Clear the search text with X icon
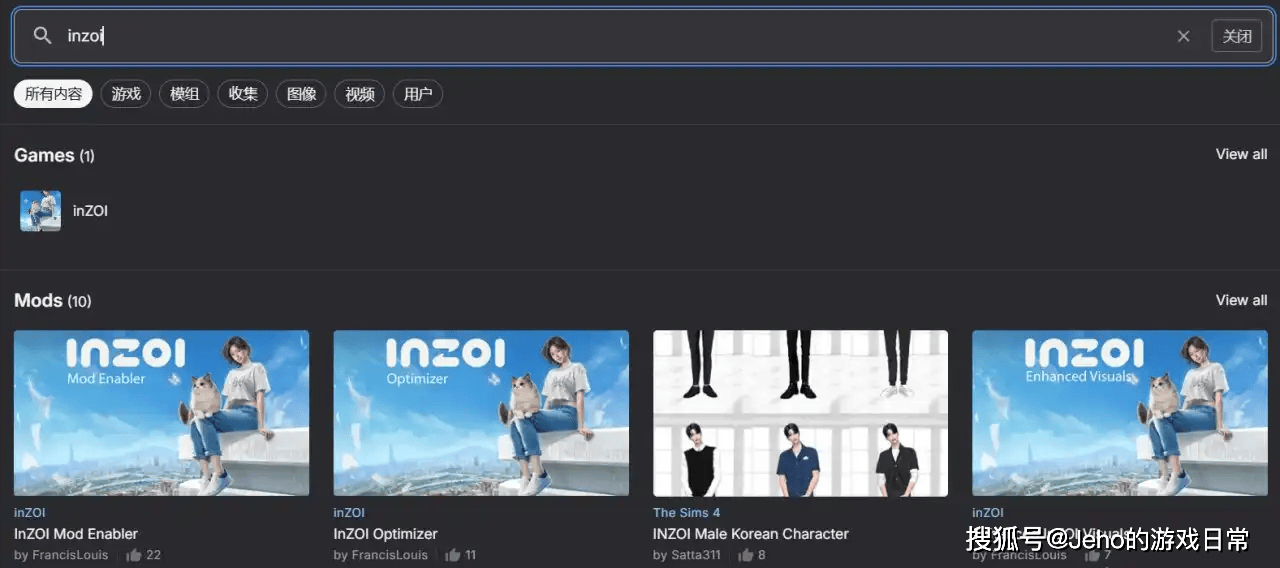This screenshot has width=1280, height=568. [x=1183, y=36]
